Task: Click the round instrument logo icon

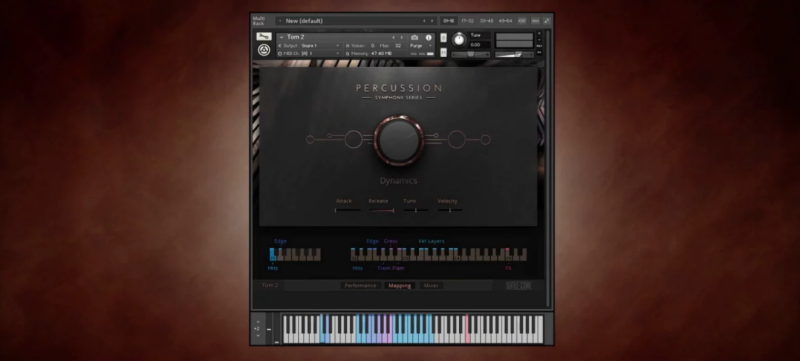Action: tap(264, 50)
